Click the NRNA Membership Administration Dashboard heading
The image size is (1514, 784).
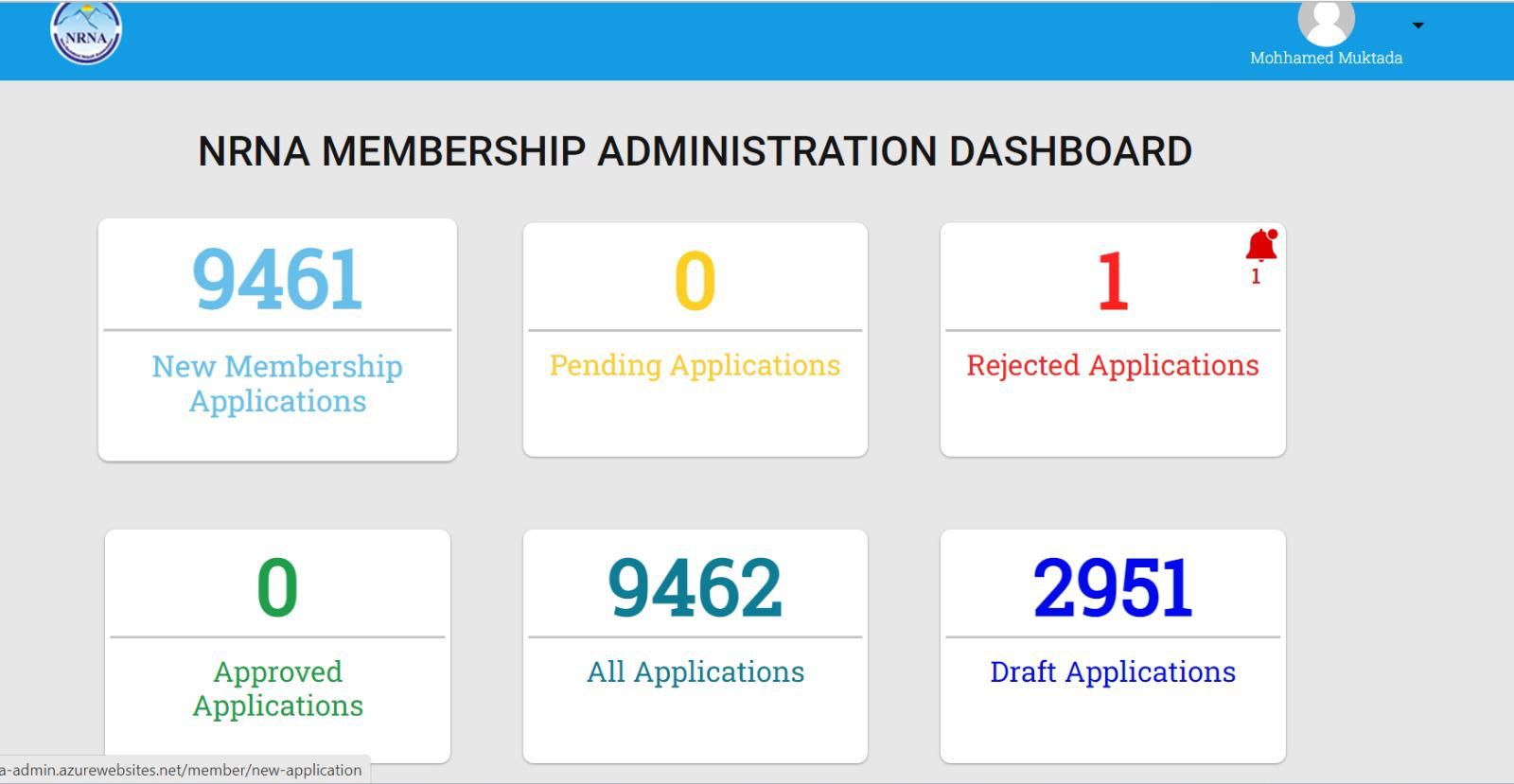(x=695, y=151)
